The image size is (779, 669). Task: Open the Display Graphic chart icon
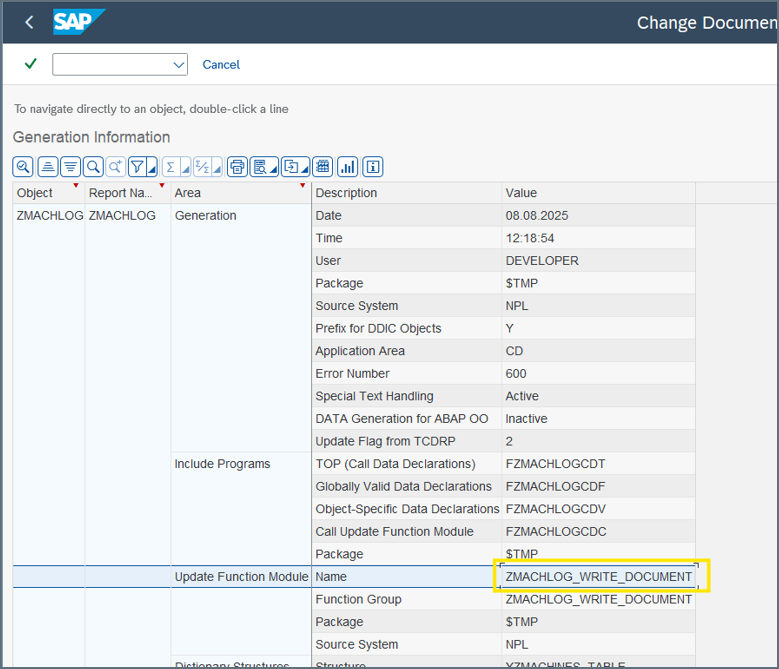347,167
